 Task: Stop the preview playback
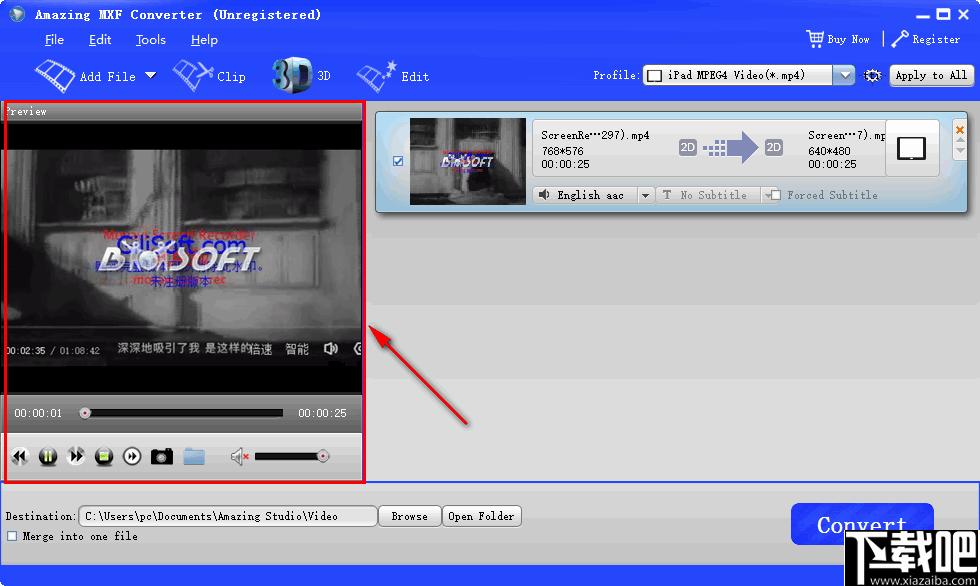pos(104,457)
